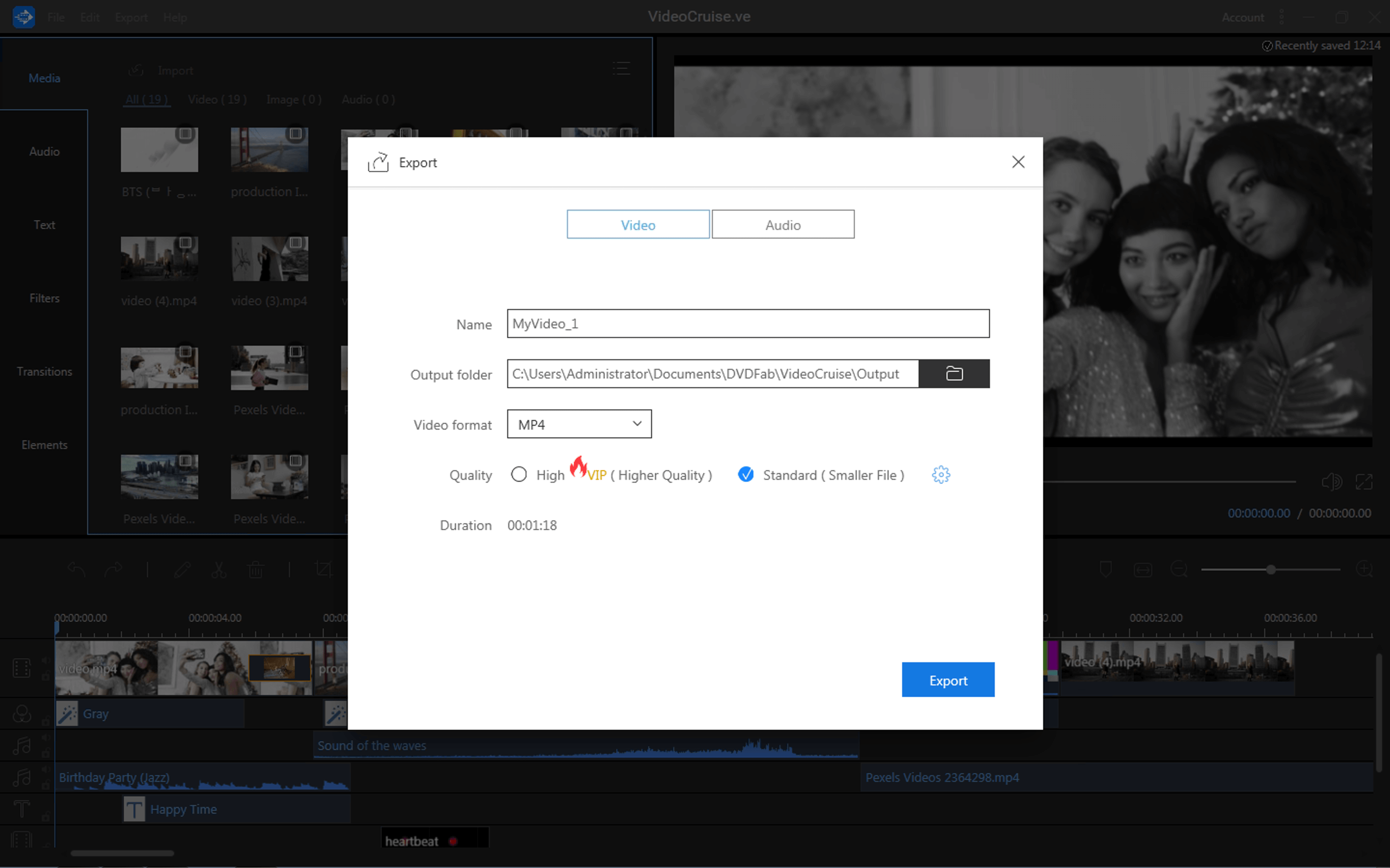The width and height of the screenshot is (1390, 868).
Task: Click the T icon on Happy Time clip
Action: coord(134,810)
